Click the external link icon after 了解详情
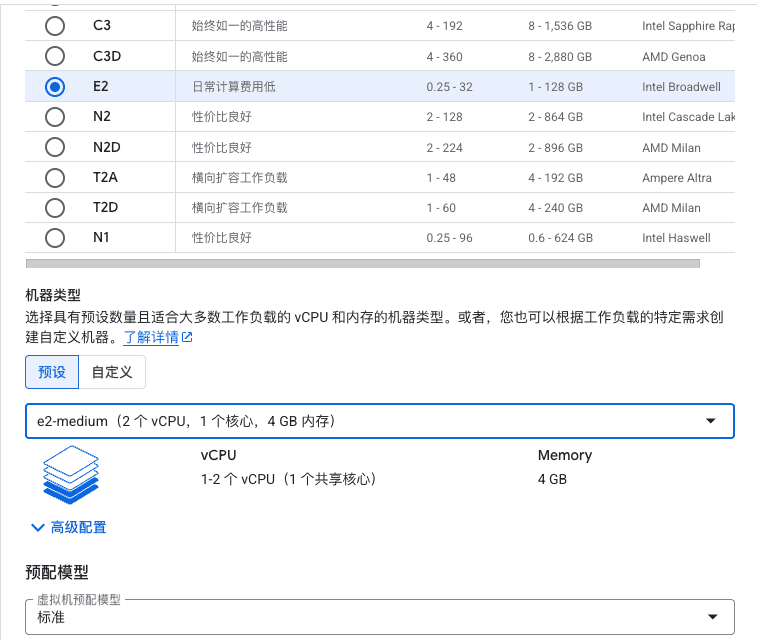This screenshot has width=757, height=640. pyautogui.click(x=187, y=338)
